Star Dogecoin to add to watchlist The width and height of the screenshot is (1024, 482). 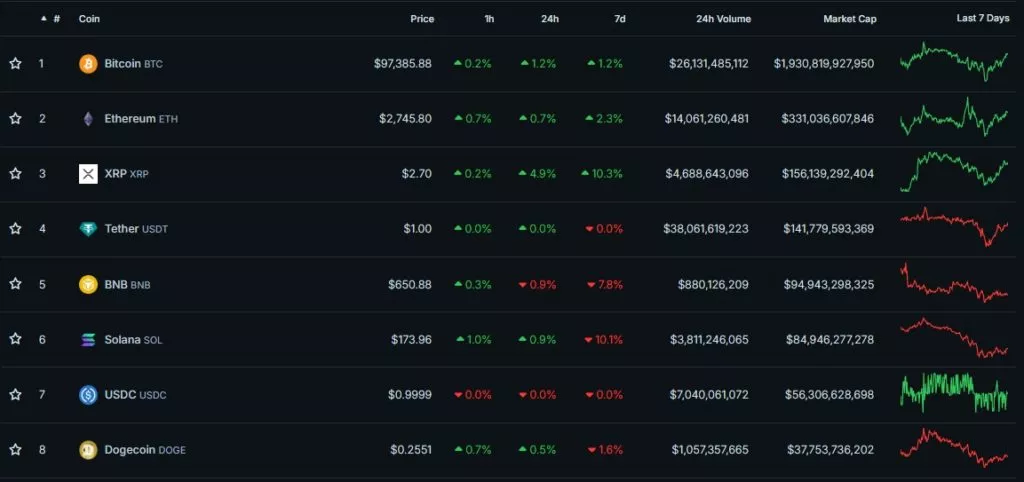15,450
